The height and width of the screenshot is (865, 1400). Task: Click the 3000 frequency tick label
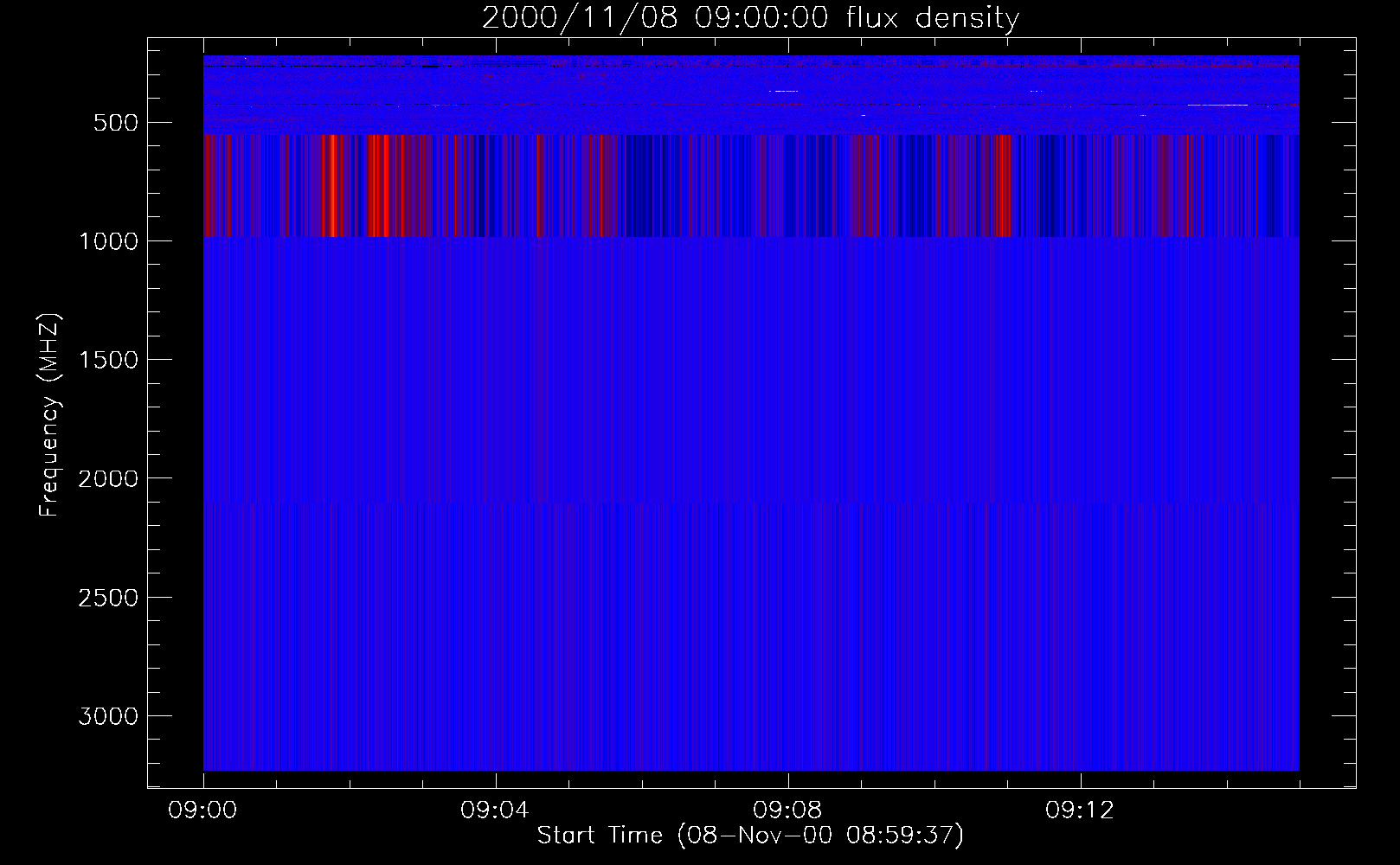coord(108,716)
